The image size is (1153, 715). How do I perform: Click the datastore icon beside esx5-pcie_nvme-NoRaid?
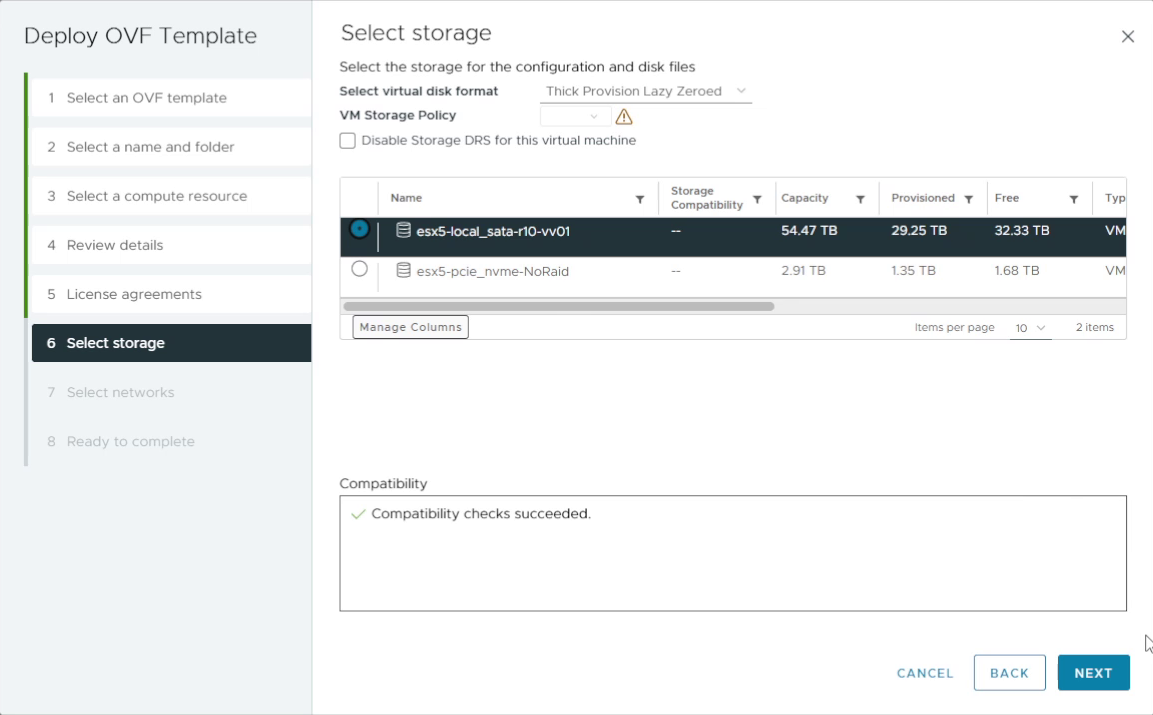401,270
